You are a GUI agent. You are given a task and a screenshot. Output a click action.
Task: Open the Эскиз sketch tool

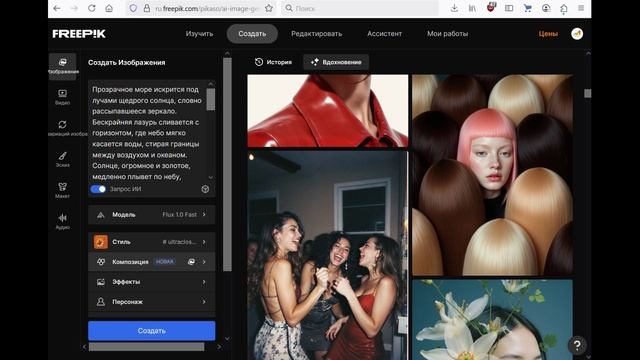pos(62,160)
